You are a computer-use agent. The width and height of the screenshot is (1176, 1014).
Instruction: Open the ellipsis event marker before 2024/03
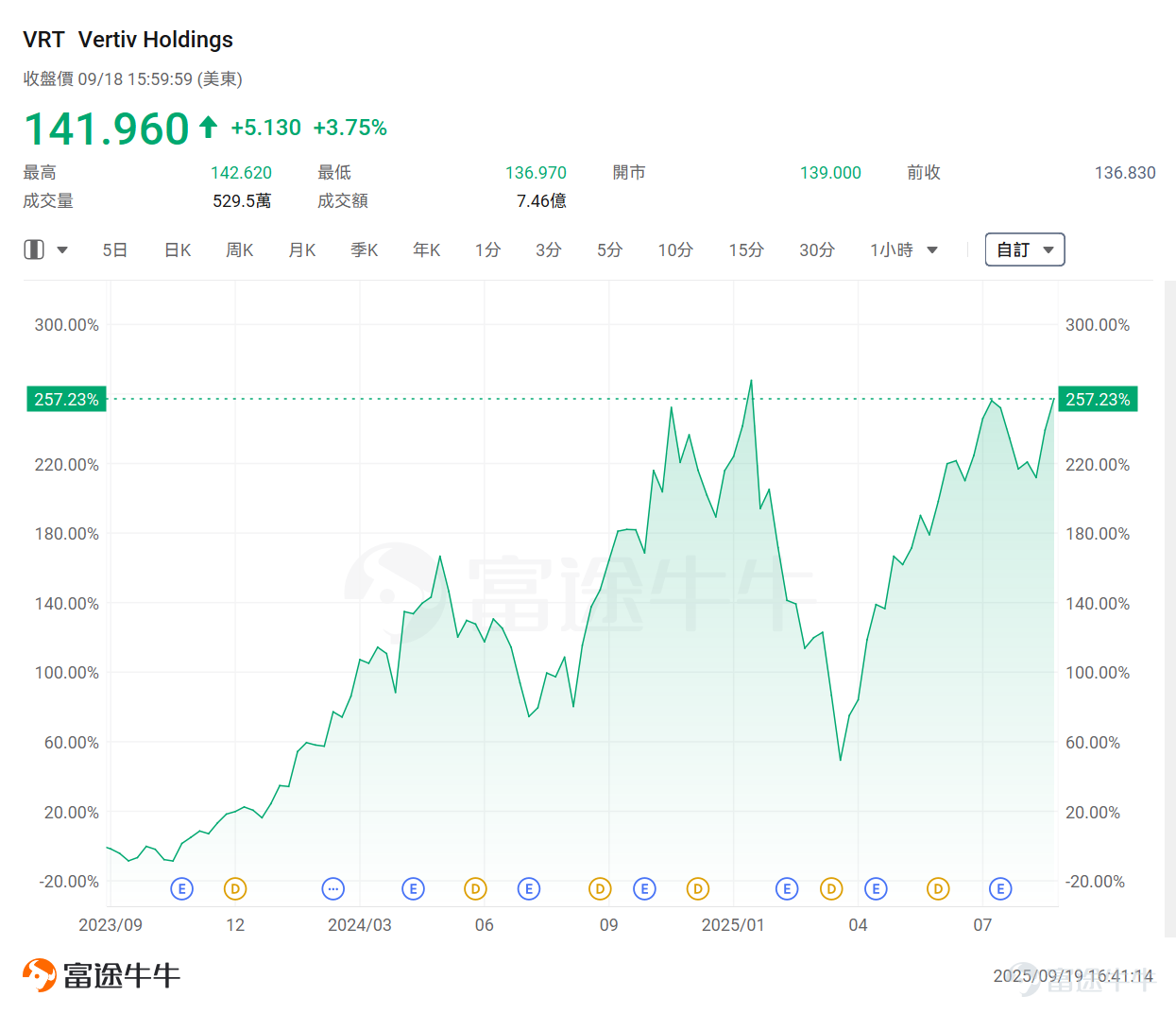pos(332,889)
